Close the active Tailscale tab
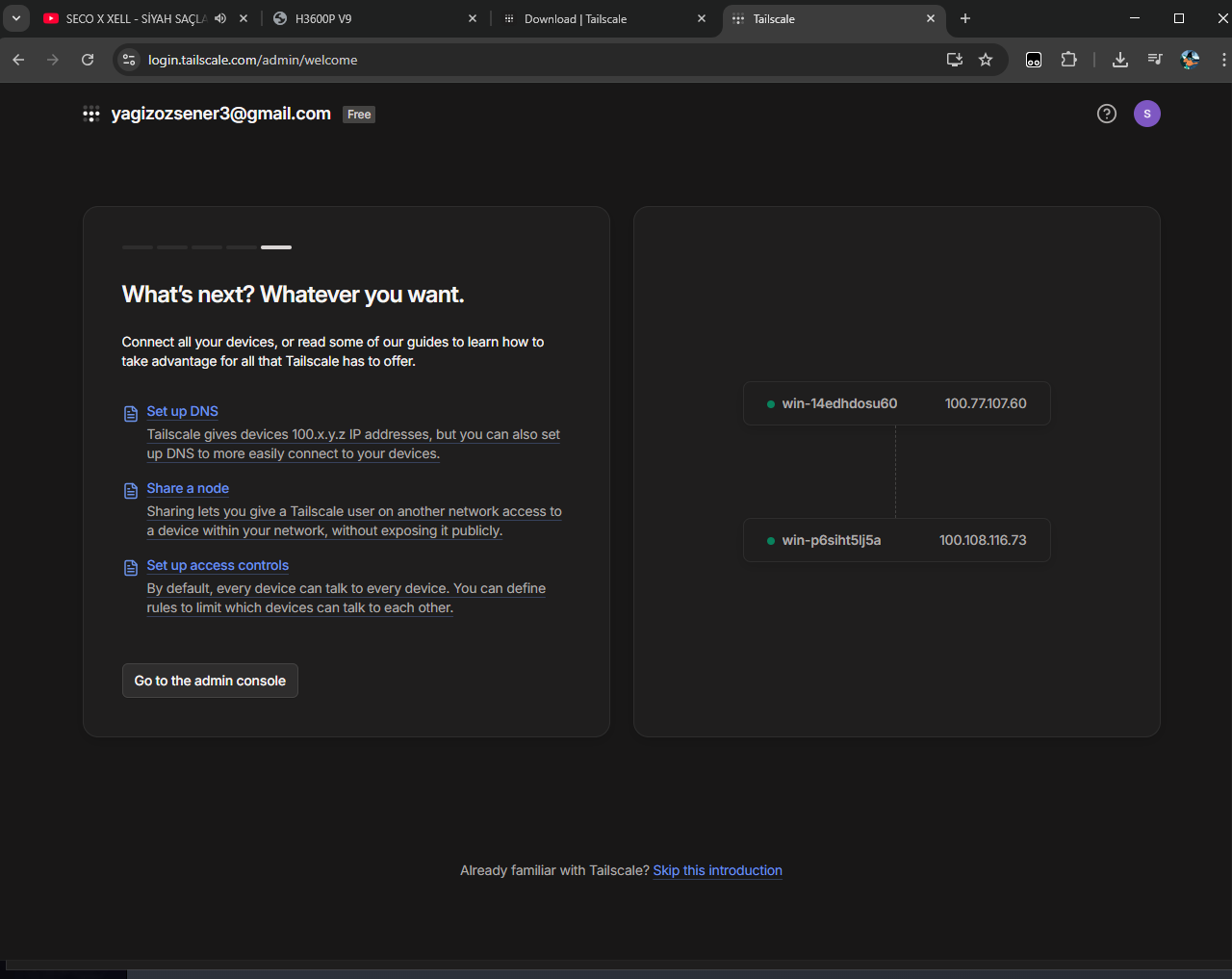 coord(931,18)
